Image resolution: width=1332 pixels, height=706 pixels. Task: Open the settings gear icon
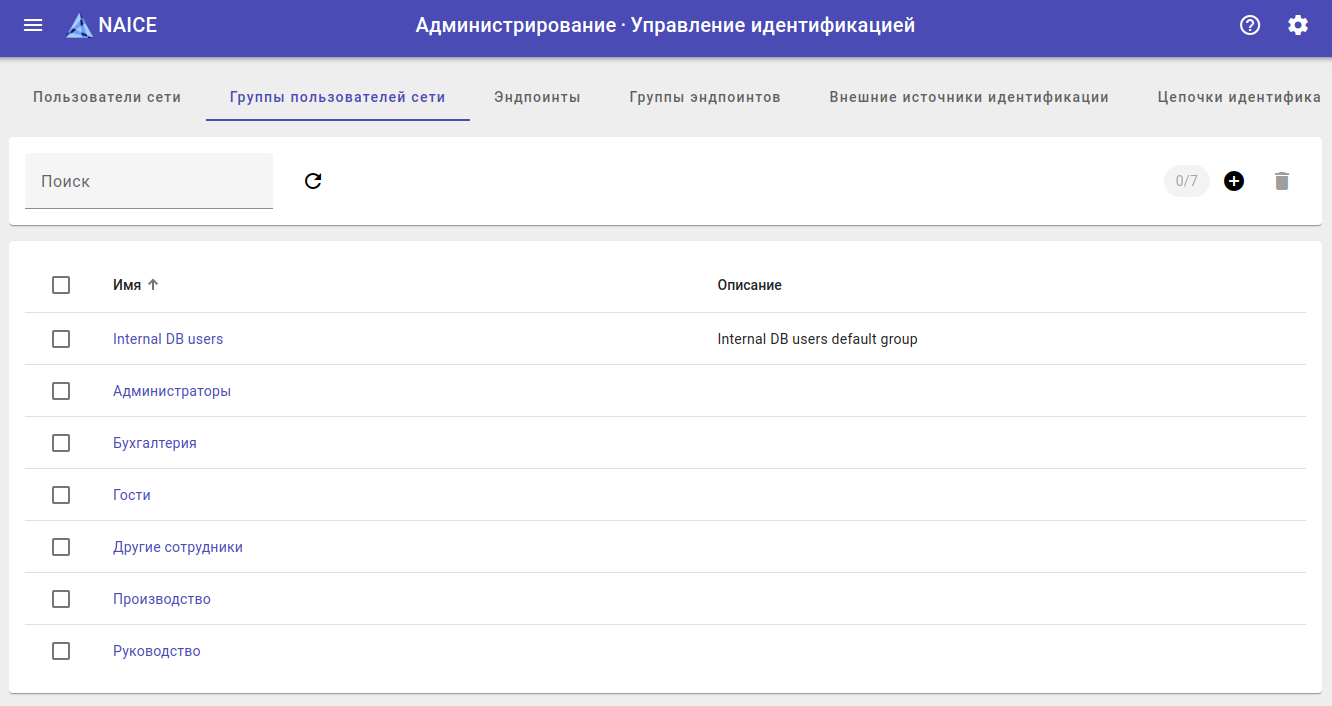click(x=1298, y=25)
